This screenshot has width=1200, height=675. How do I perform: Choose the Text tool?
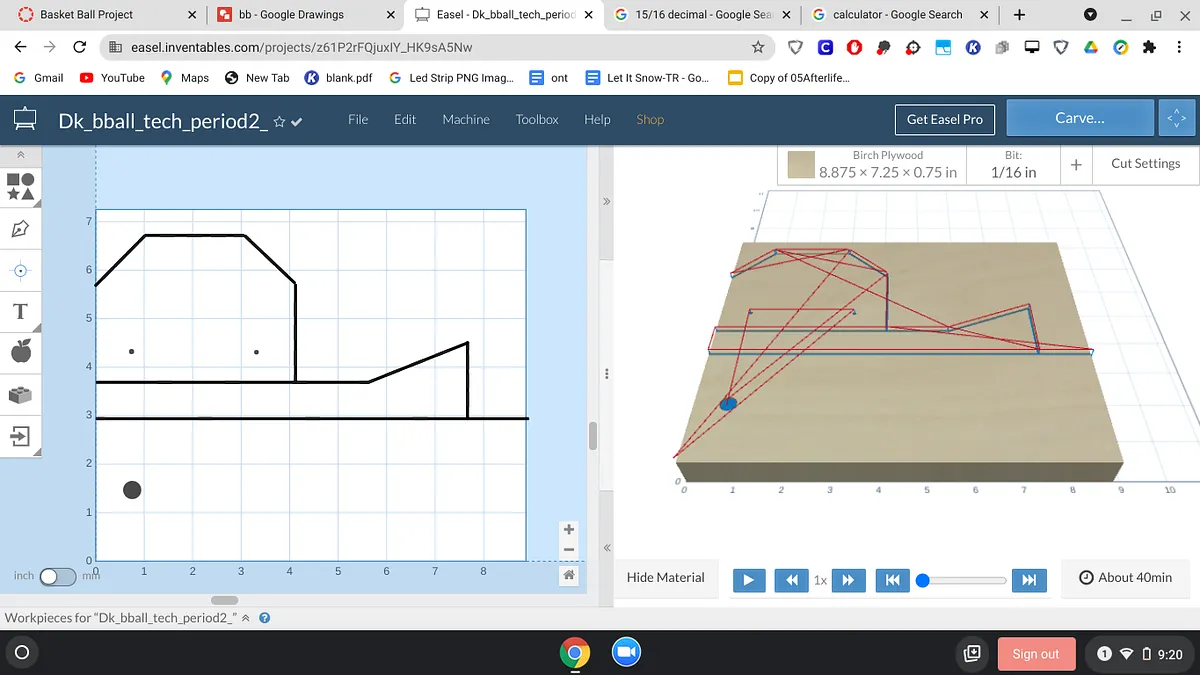(x=20, y=312)
